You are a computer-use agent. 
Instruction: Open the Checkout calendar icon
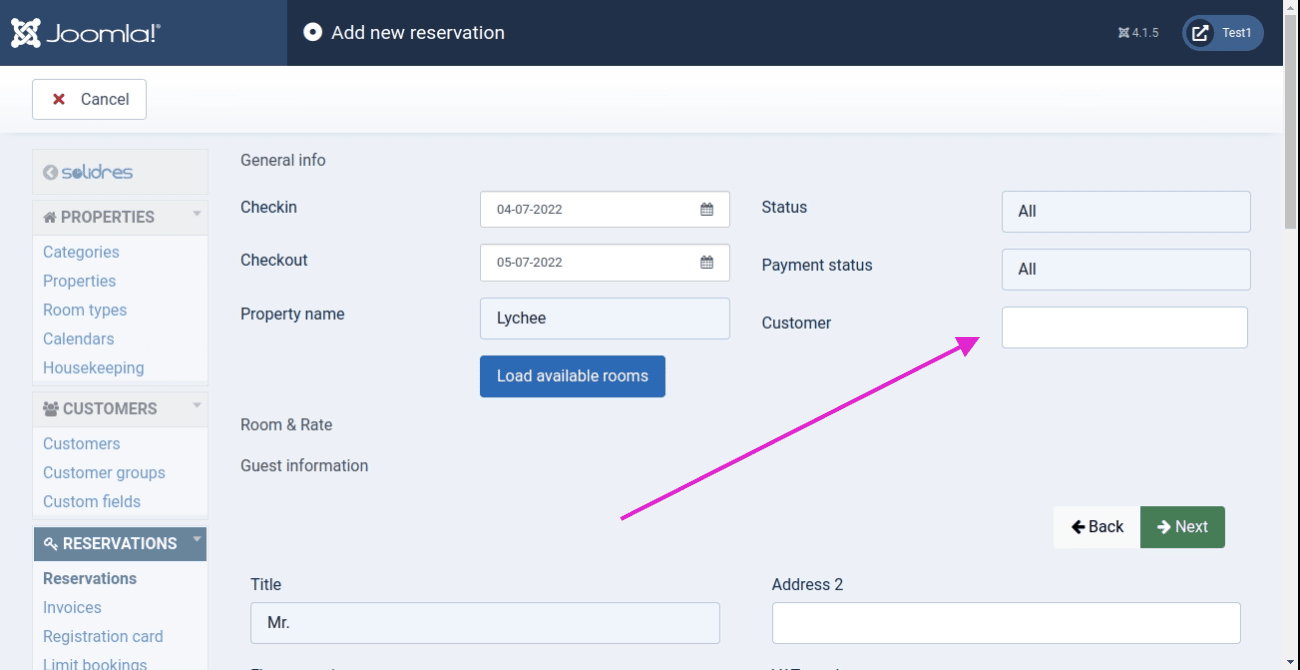point(706,263)
